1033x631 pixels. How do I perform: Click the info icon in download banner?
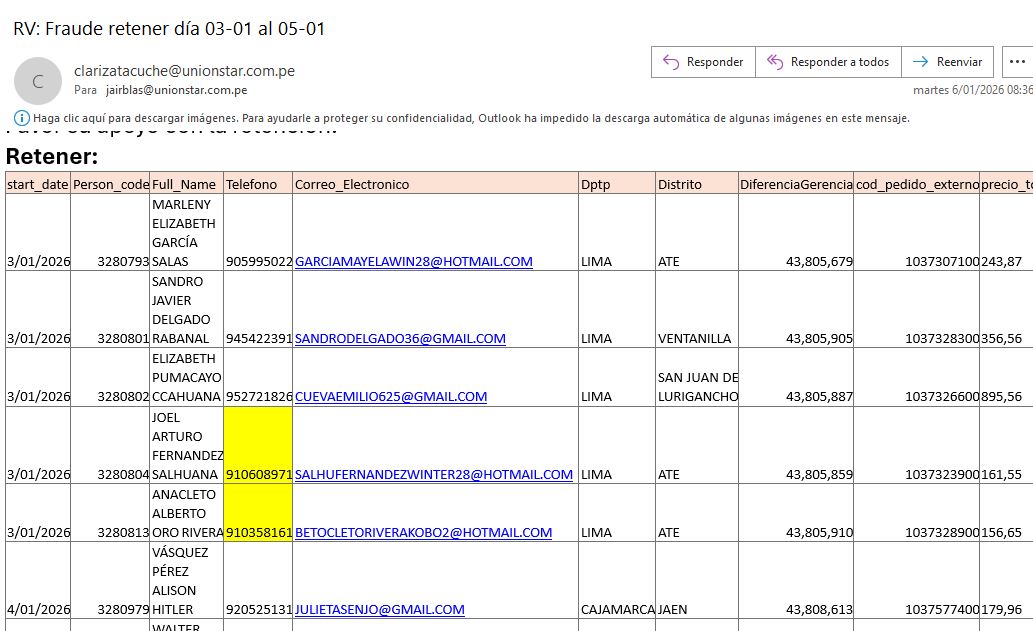point(22,118)
